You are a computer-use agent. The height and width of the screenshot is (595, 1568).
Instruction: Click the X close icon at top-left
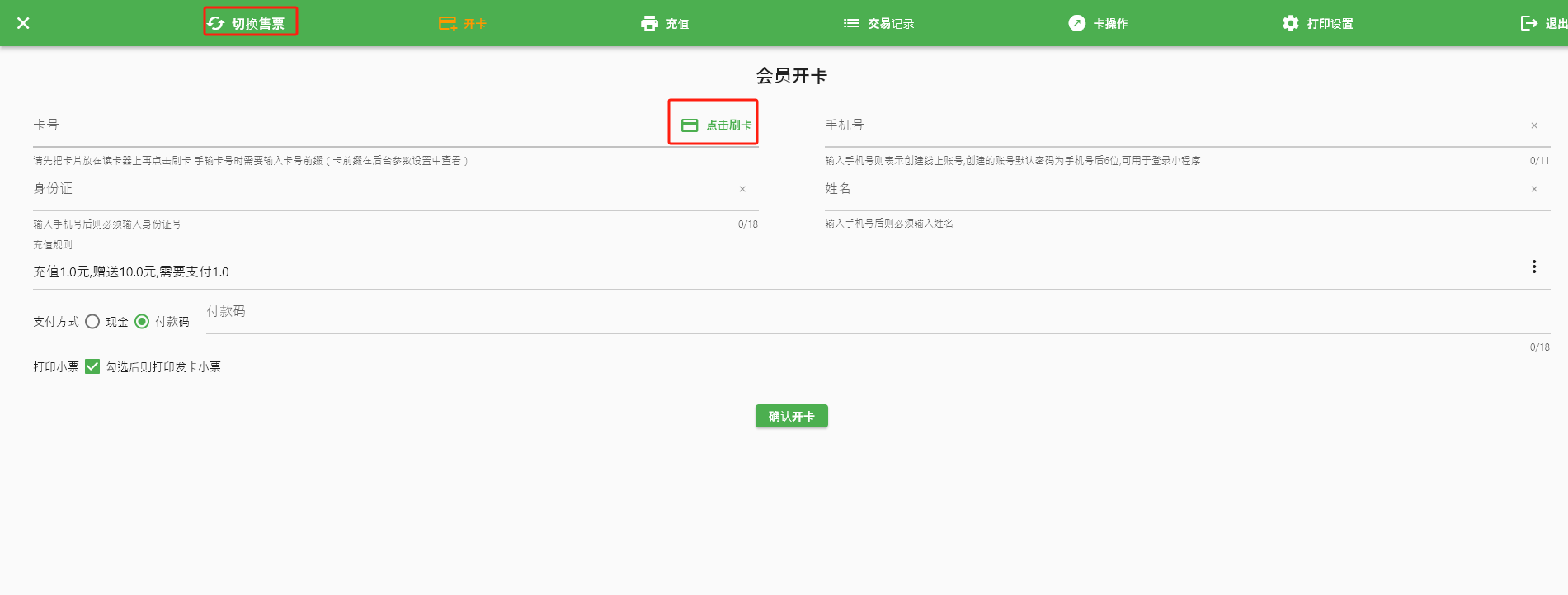tap(23, 23)
